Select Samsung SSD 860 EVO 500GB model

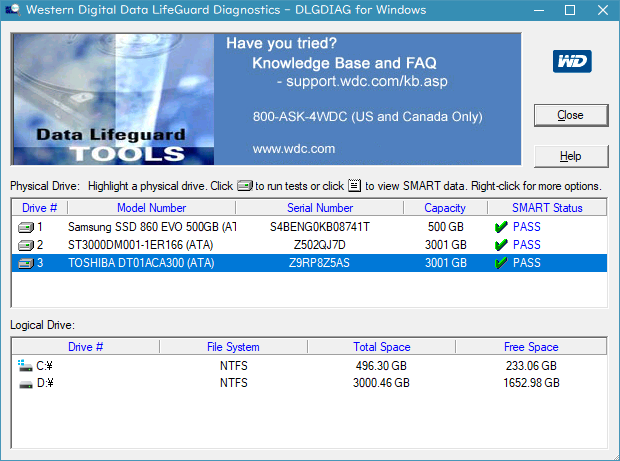tap(152, 227)
